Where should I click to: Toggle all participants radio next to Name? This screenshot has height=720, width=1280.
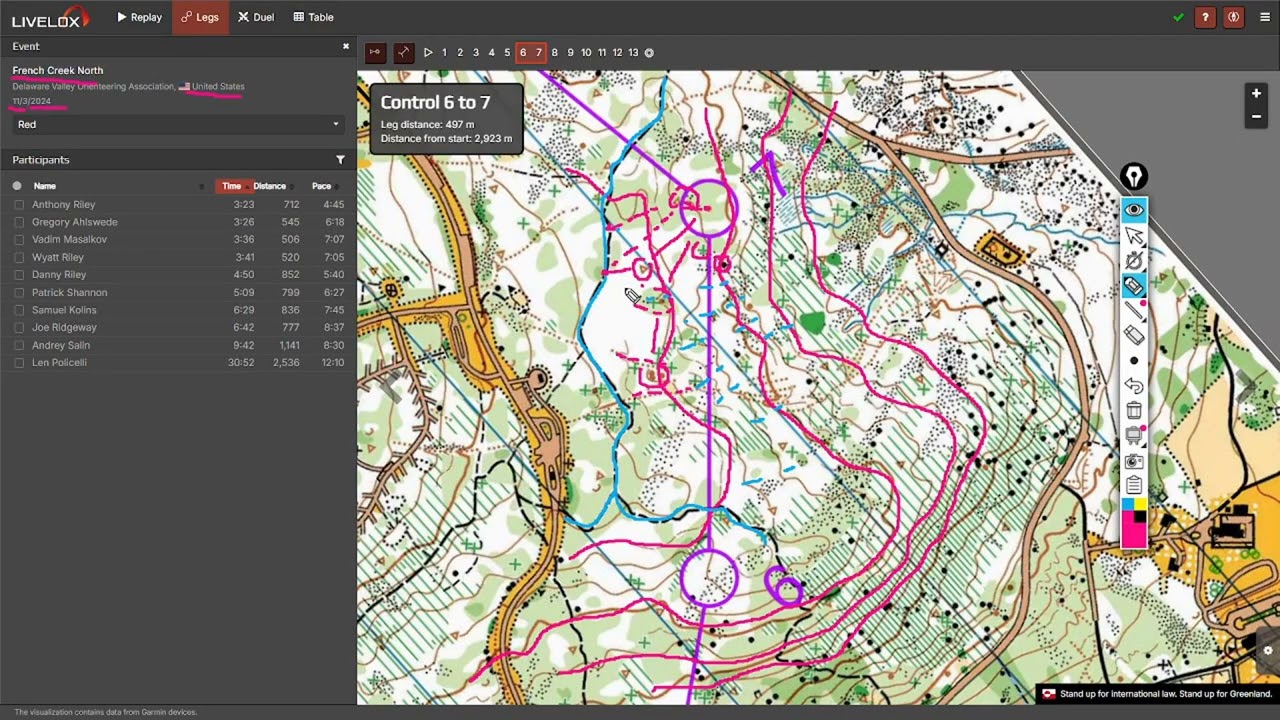[x=17, y=186]
